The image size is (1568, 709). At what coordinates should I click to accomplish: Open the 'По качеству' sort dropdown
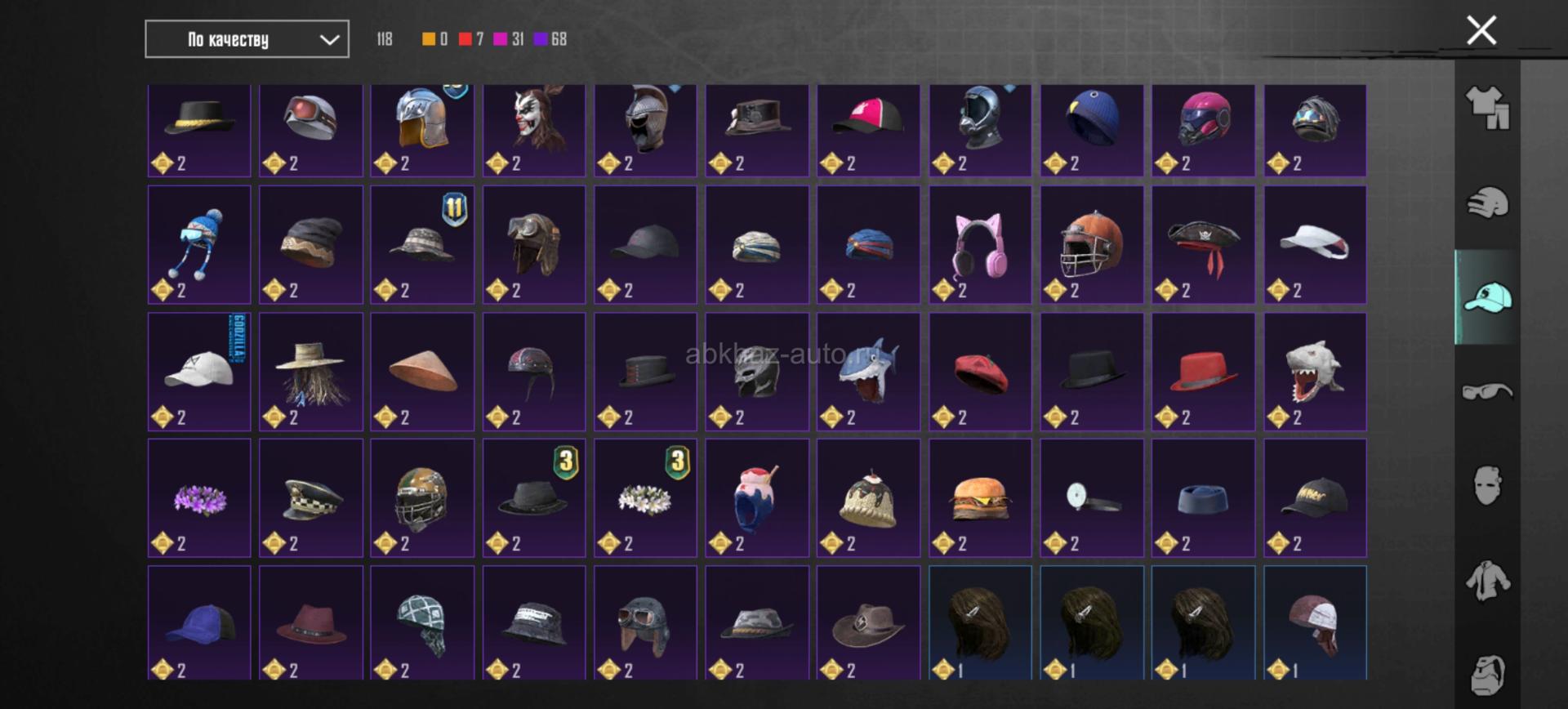click(247, 39)
